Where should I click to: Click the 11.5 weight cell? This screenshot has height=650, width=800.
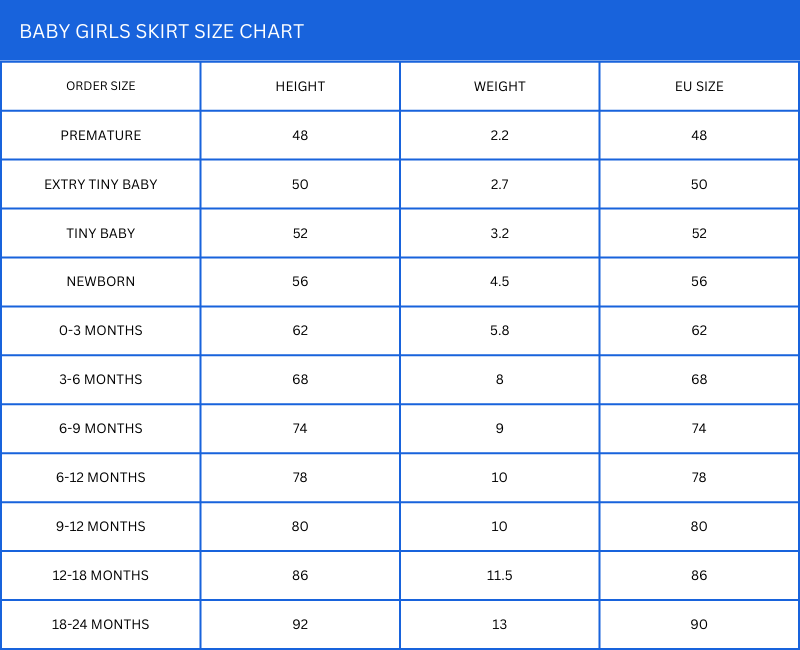500,575
